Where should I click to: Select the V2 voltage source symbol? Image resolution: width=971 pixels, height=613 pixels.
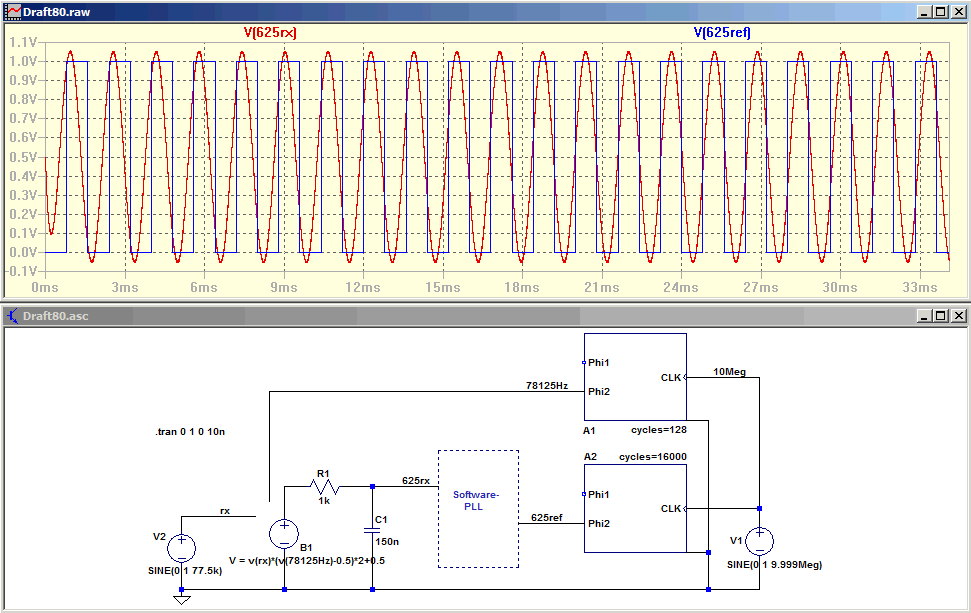[x=181, y=549]
